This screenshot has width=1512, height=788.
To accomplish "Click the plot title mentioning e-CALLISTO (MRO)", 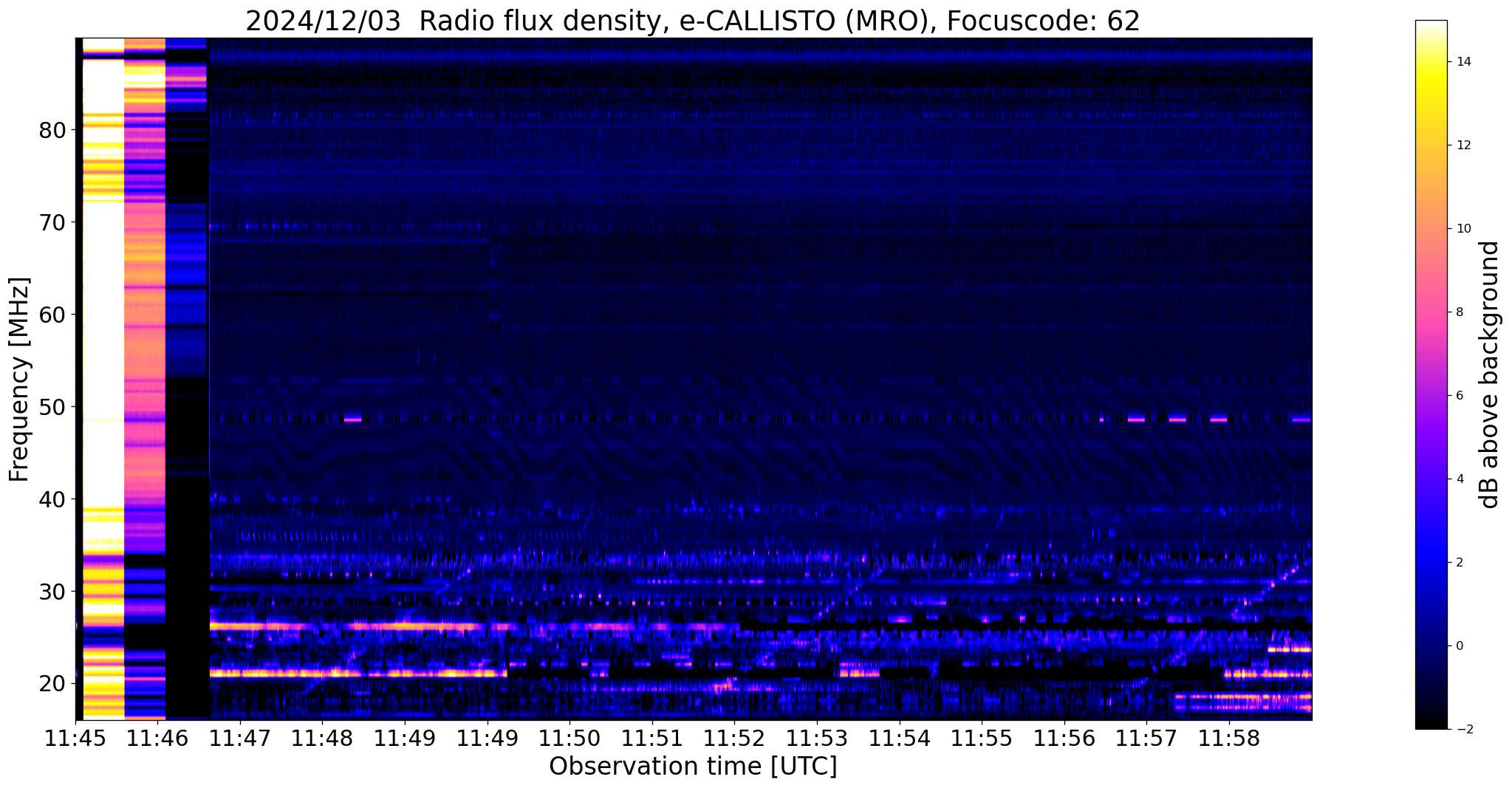I will click(692, 20).
